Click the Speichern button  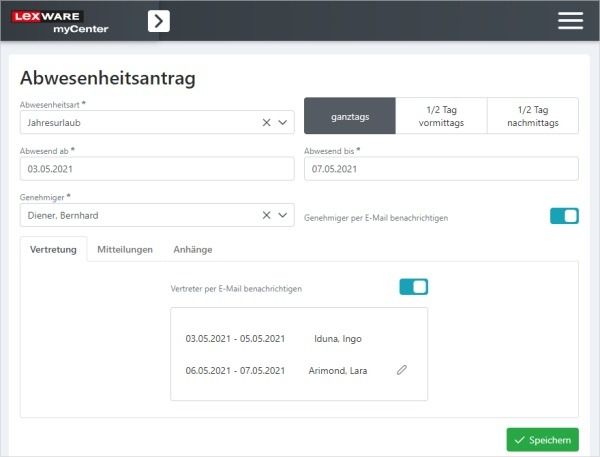(542, 440)
